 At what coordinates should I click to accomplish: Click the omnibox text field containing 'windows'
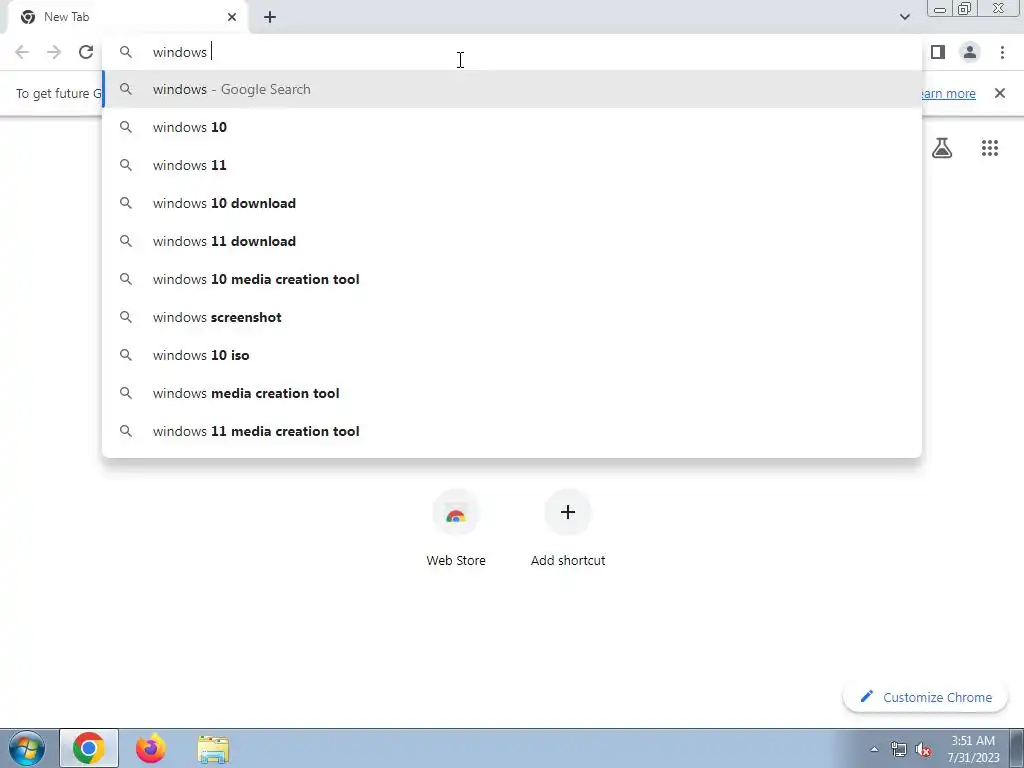512,52
